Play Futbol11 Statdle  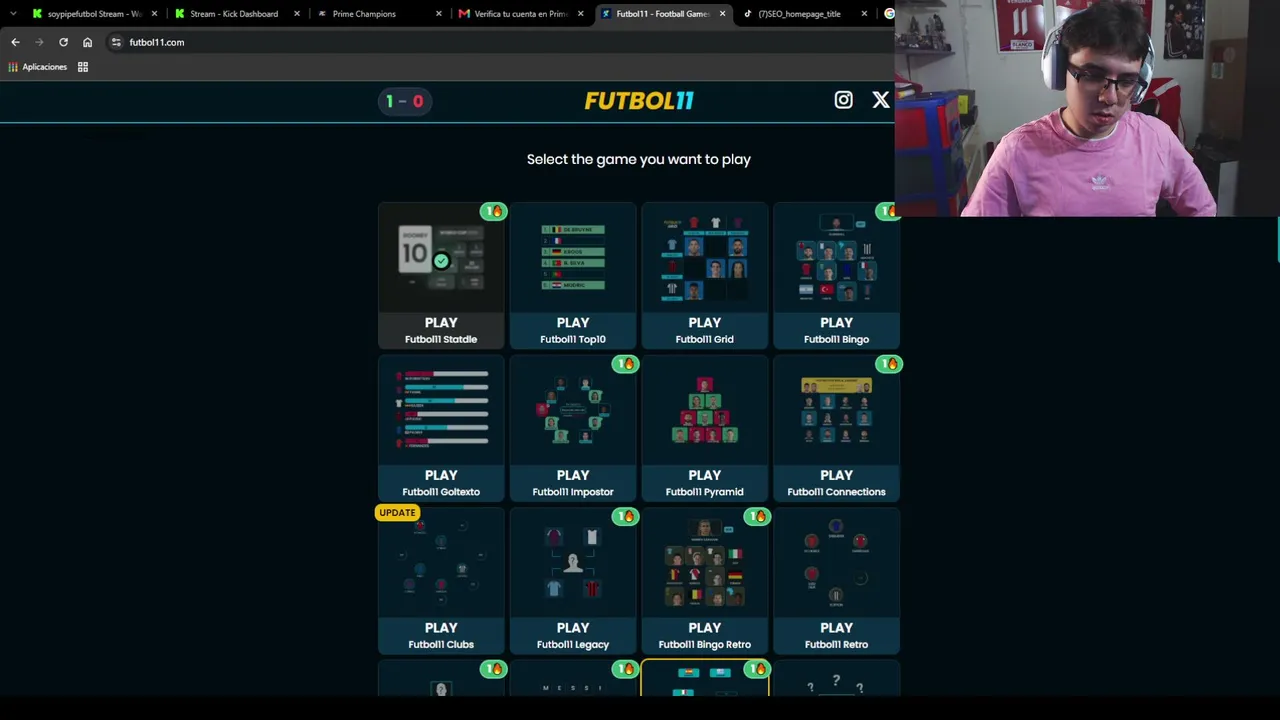441,275
